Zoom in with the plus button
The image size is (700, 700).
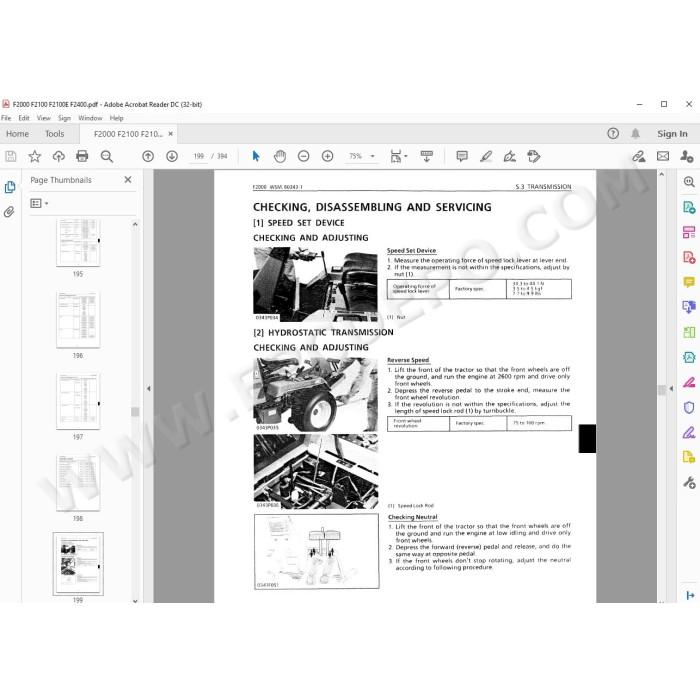pyautogui.click(x=328, y=156)
